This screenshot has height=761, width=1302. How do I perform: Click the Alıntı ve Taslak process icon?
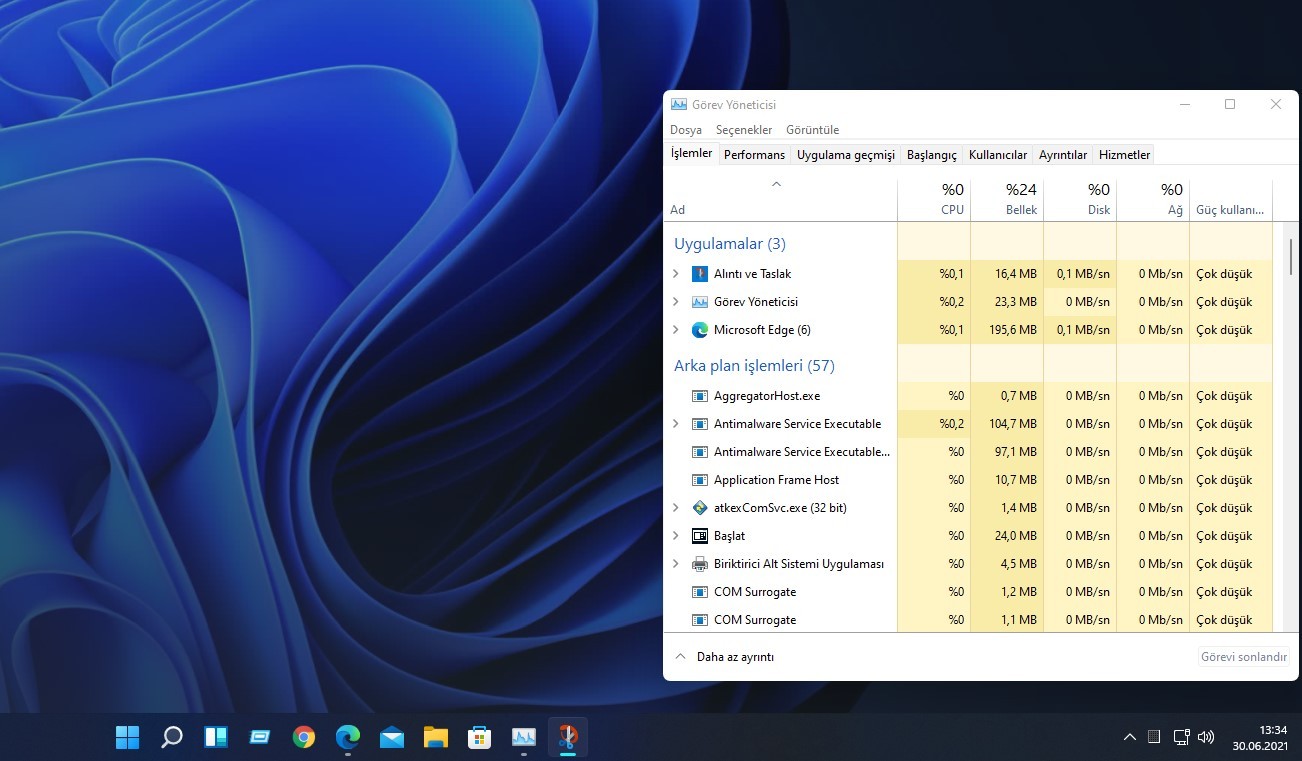699,273
